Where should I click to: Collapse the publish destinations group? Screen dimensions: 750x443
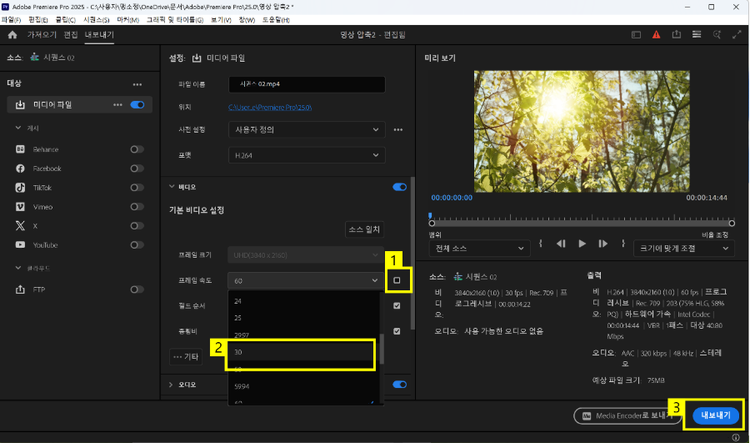pyautogui.click(x=18, y=128)
